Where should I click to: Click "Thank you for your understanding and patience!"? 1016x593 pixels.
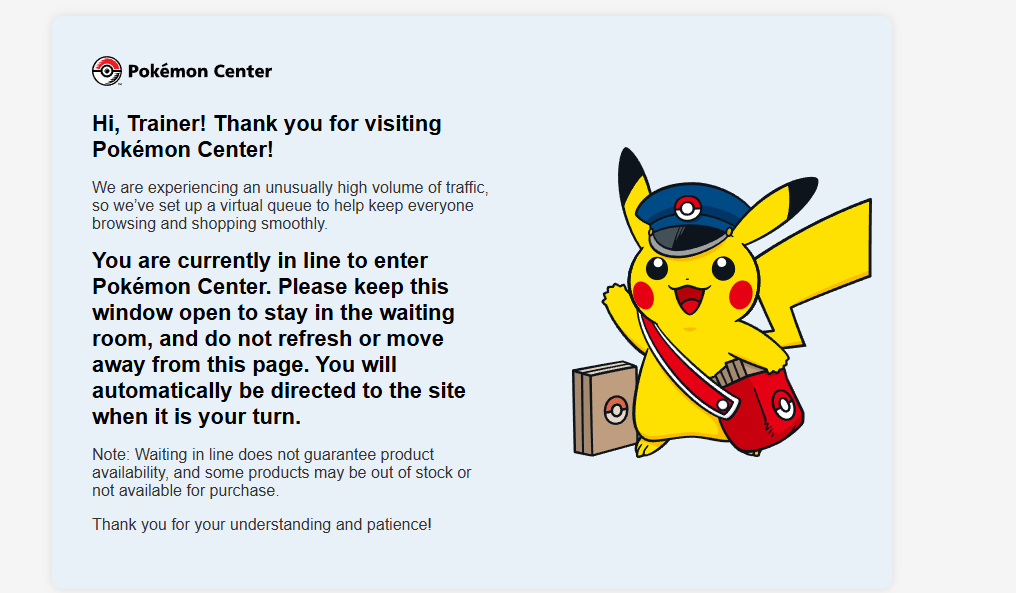262,524
